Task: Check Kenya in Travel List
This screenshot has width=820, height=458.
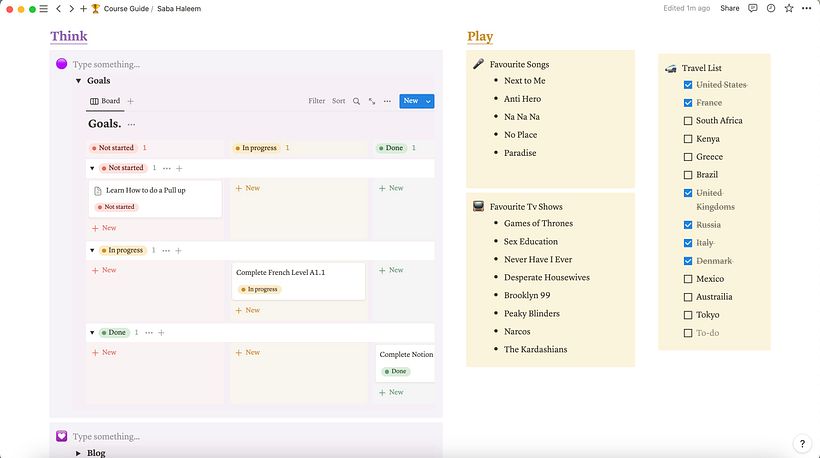Action: (688, 139)
